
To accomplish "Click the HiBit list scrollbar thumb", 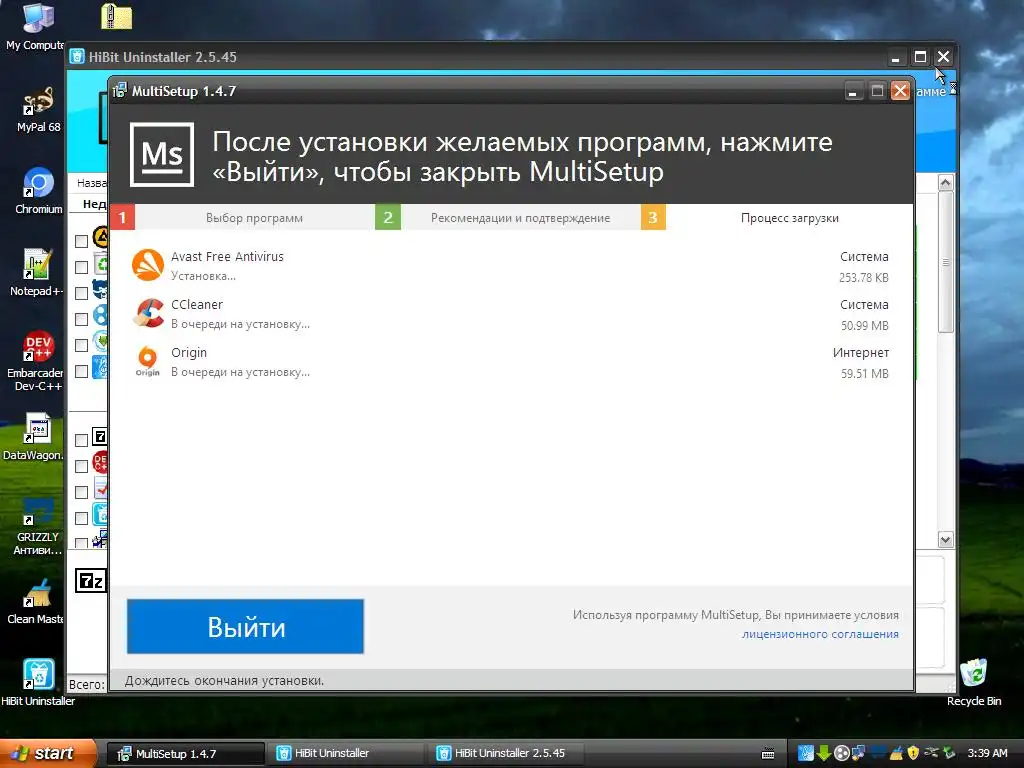I will (x=946, y=263).
